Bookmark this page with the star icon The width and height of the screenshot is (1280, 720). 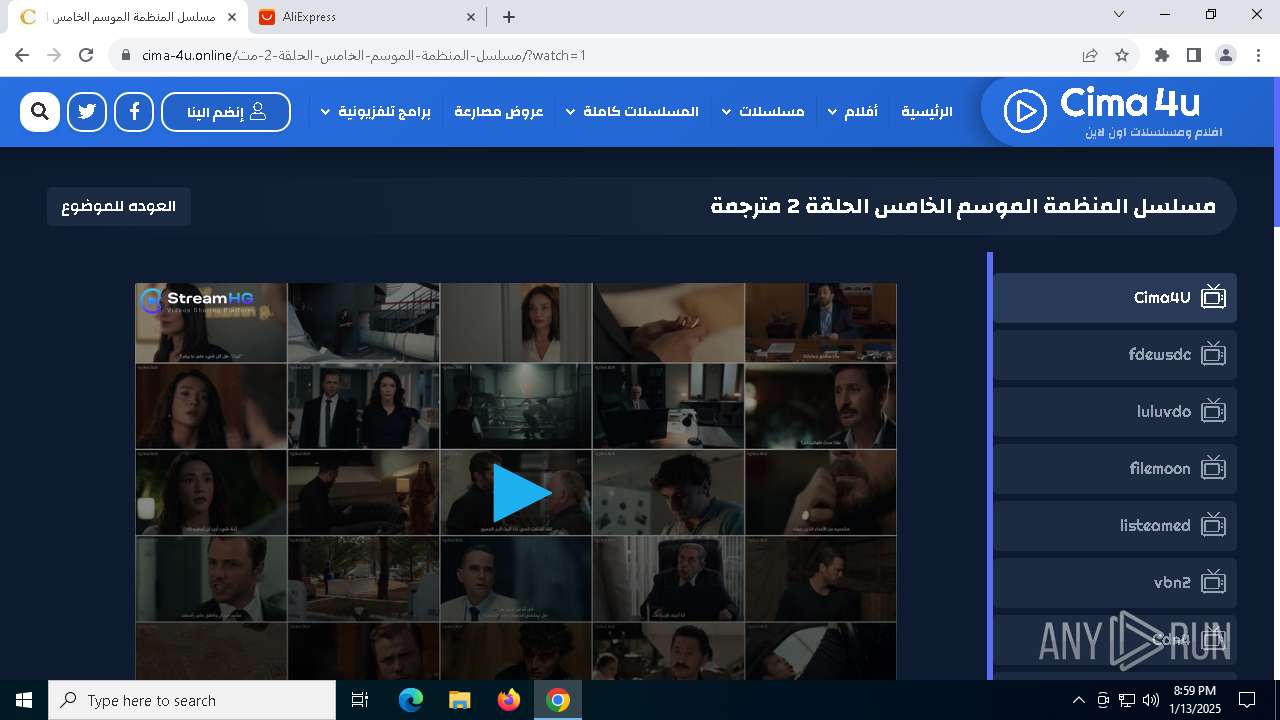tap(1122, 55)
